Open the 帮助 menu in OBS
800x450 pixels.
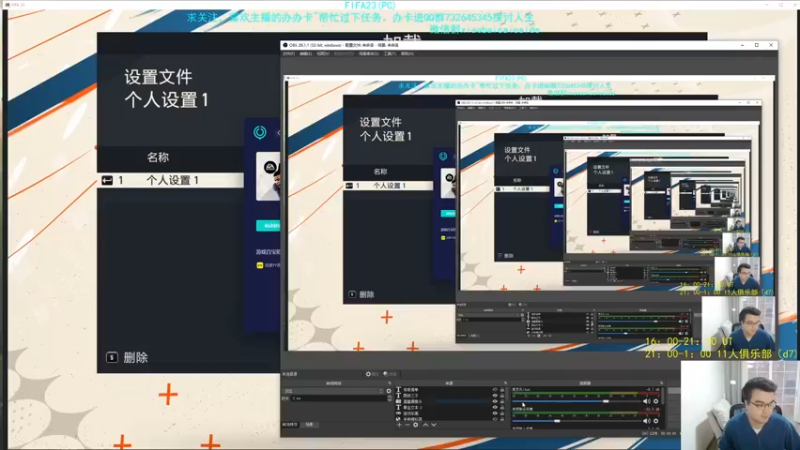pyautogui.click(x=407, y=54)
